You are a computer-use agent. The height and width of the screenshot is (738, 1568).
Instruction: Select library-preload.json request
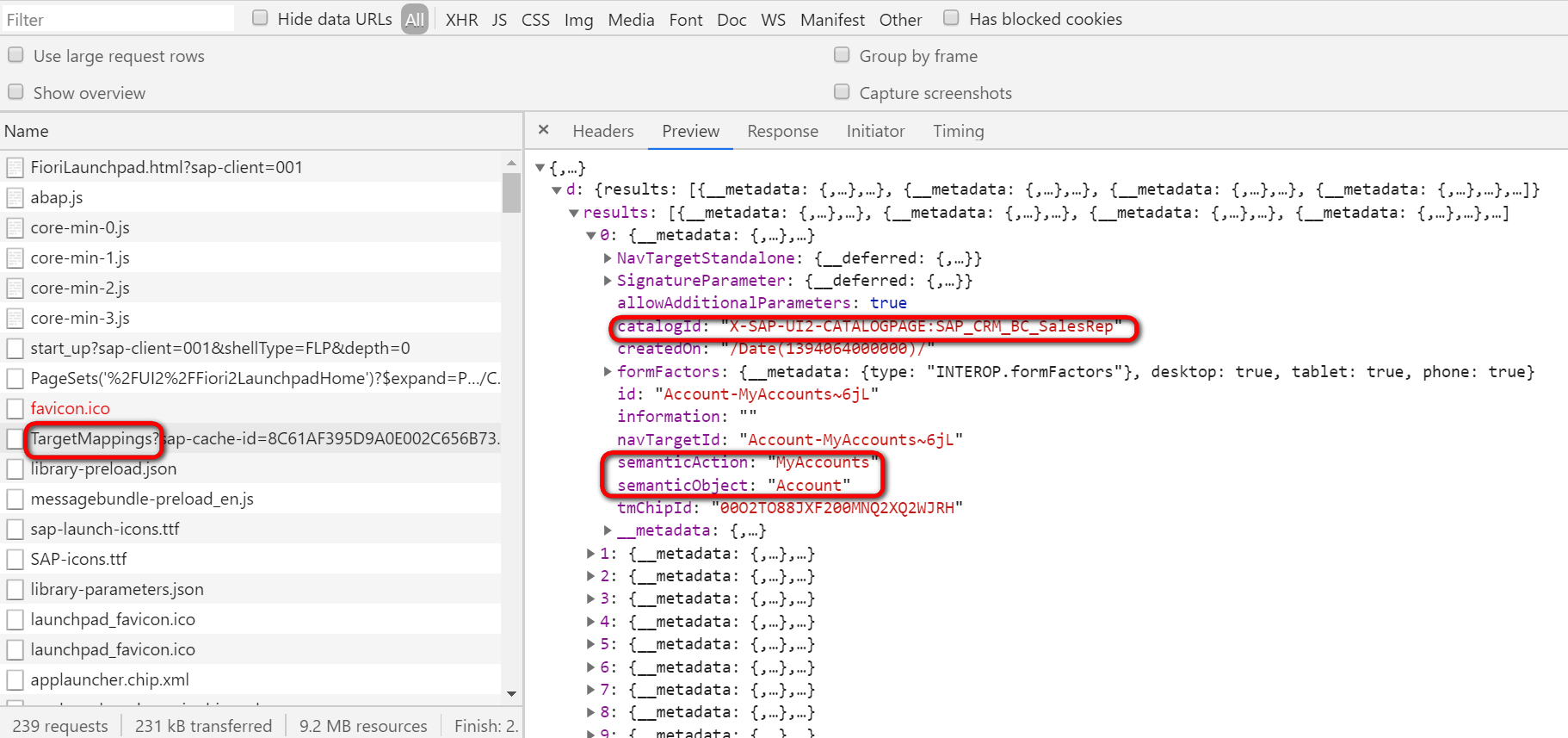coord(250,468)
